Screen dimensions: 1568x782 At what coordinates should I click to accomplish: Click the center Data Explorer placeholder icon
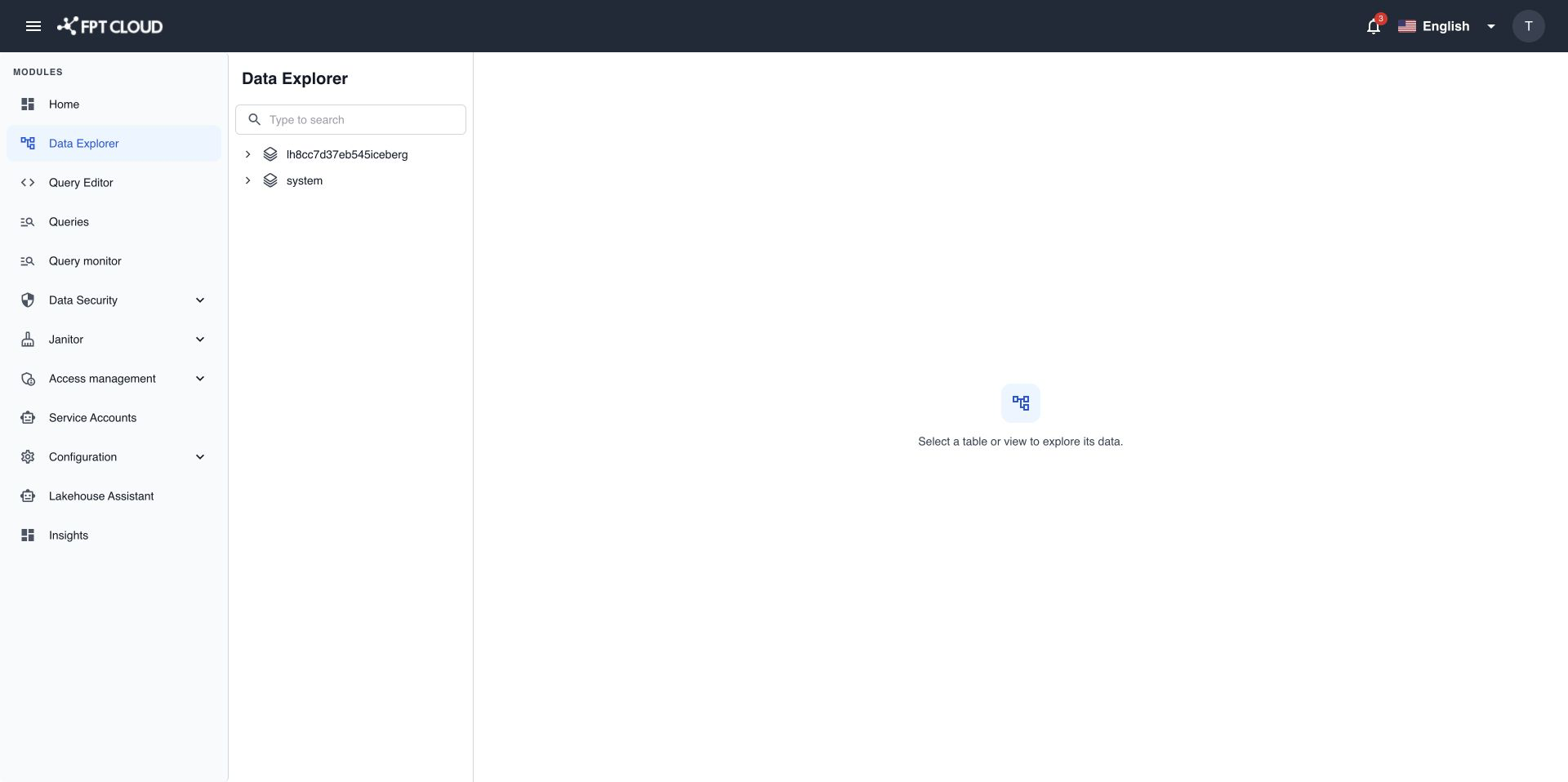click(x=1021, y=403)
